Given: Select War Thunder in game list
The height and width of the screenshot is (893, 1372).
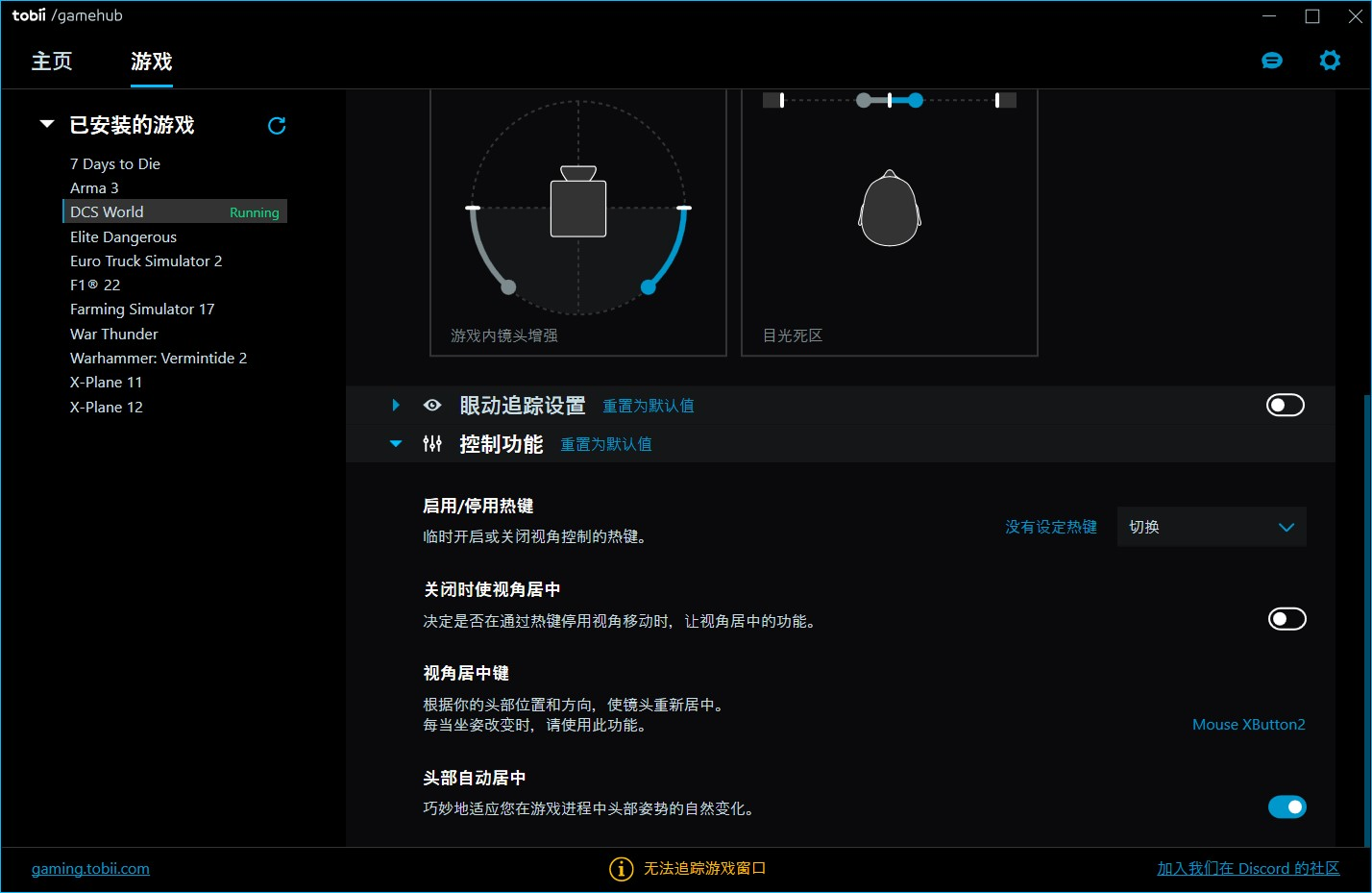Looking at the screenshot, I should (x=114, y=335).
